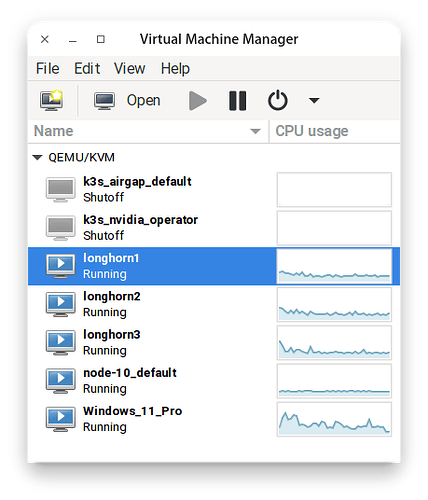Click the node-10_default CPU usage graph

334,381
